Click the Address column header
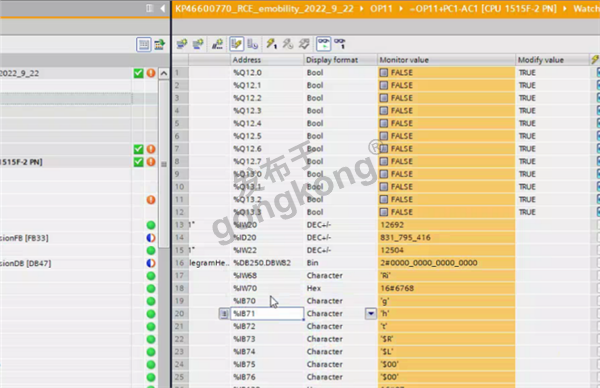 click(x=267, y=60)
